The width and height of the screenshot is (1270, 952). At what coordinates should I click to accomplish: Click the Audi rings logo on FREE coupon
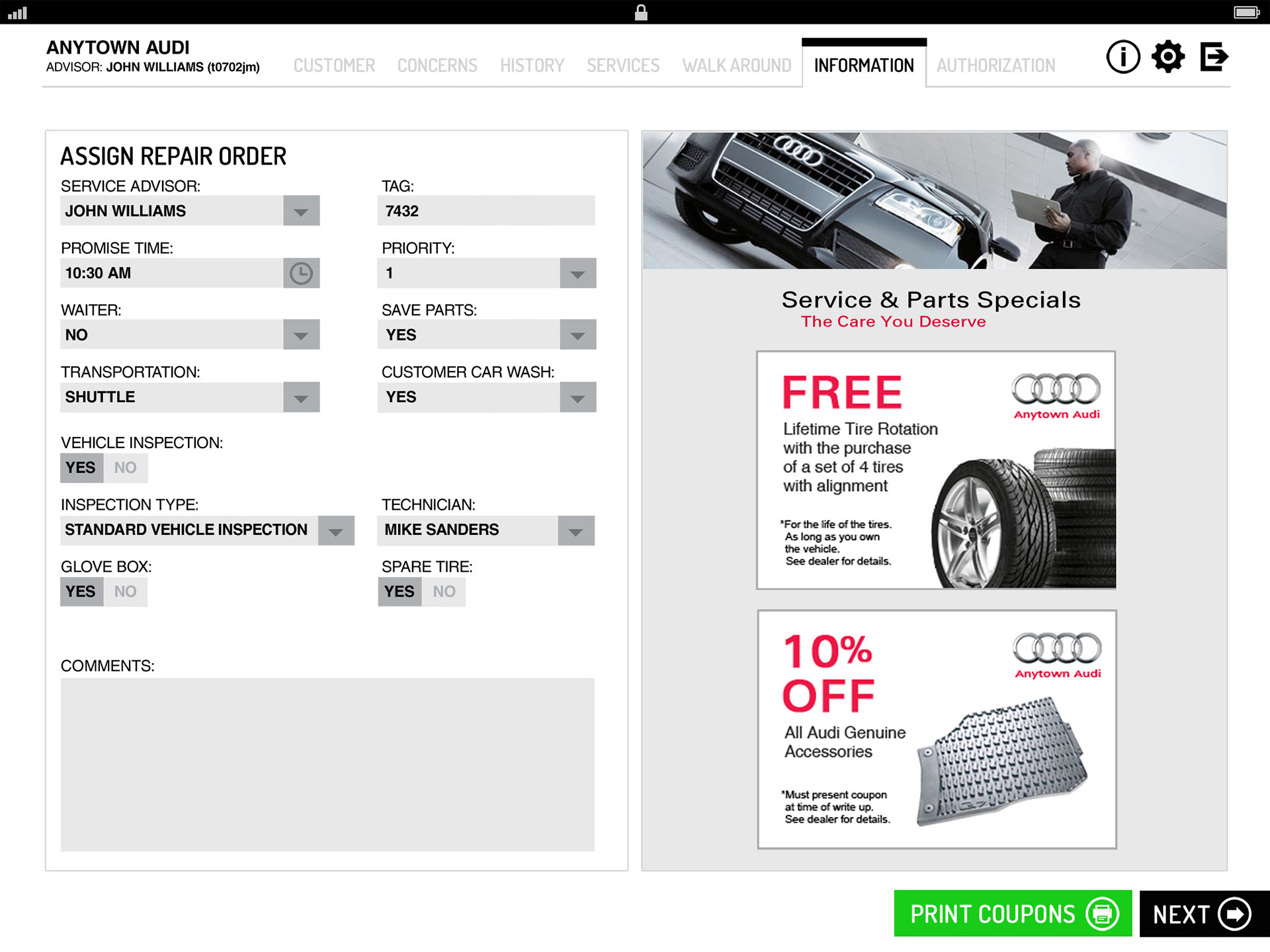[1056, 389]
